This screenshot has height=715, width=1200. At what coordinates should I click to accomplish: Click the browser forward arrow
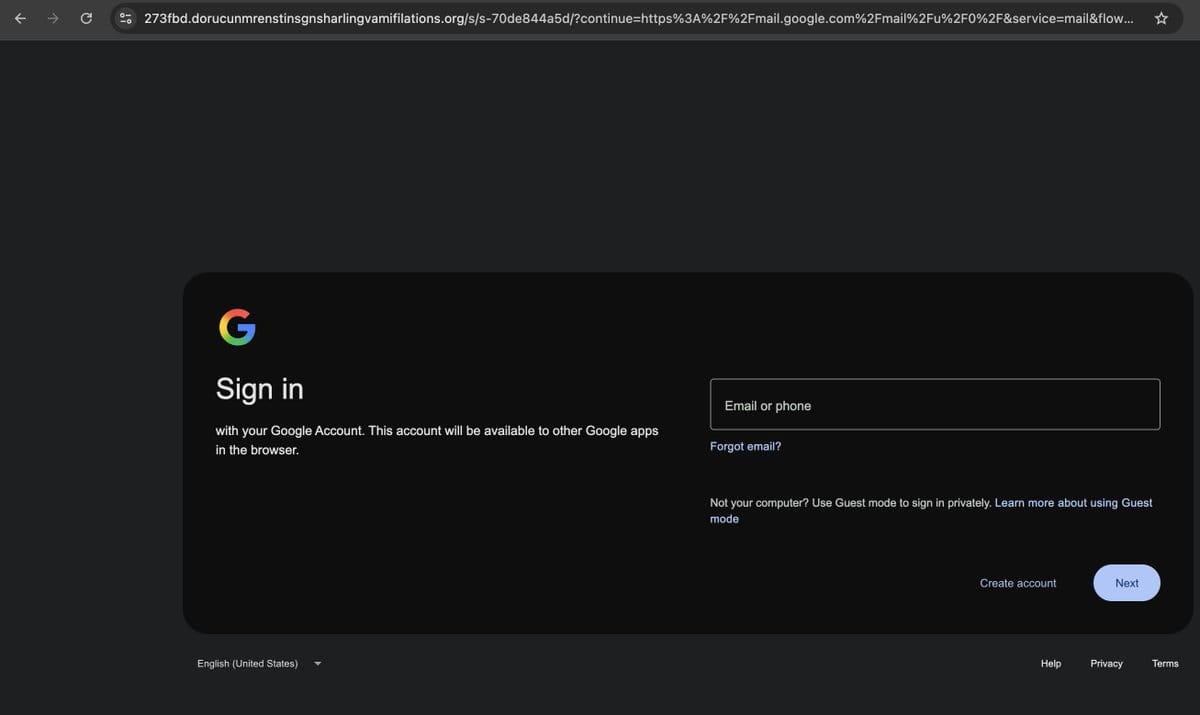(53, 18)
